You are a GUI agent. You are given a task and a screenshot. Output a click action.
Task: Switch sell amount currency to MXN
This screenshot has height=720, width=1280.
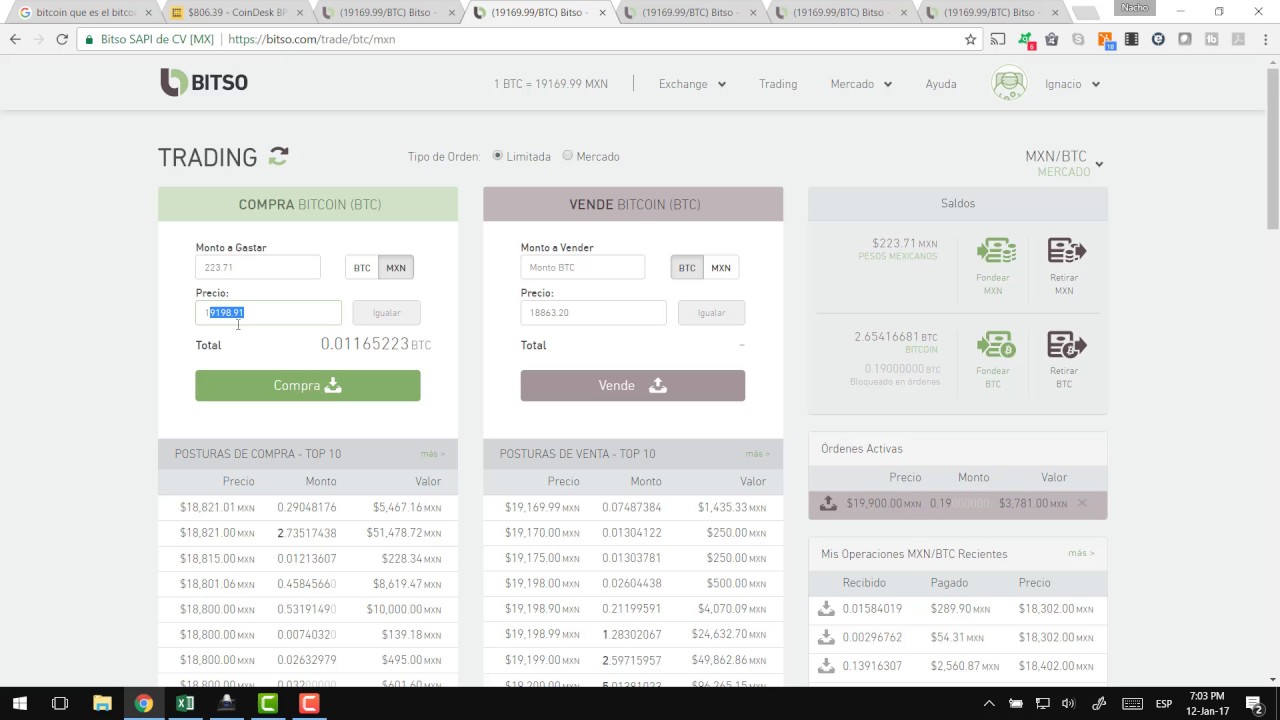[721, 267]
